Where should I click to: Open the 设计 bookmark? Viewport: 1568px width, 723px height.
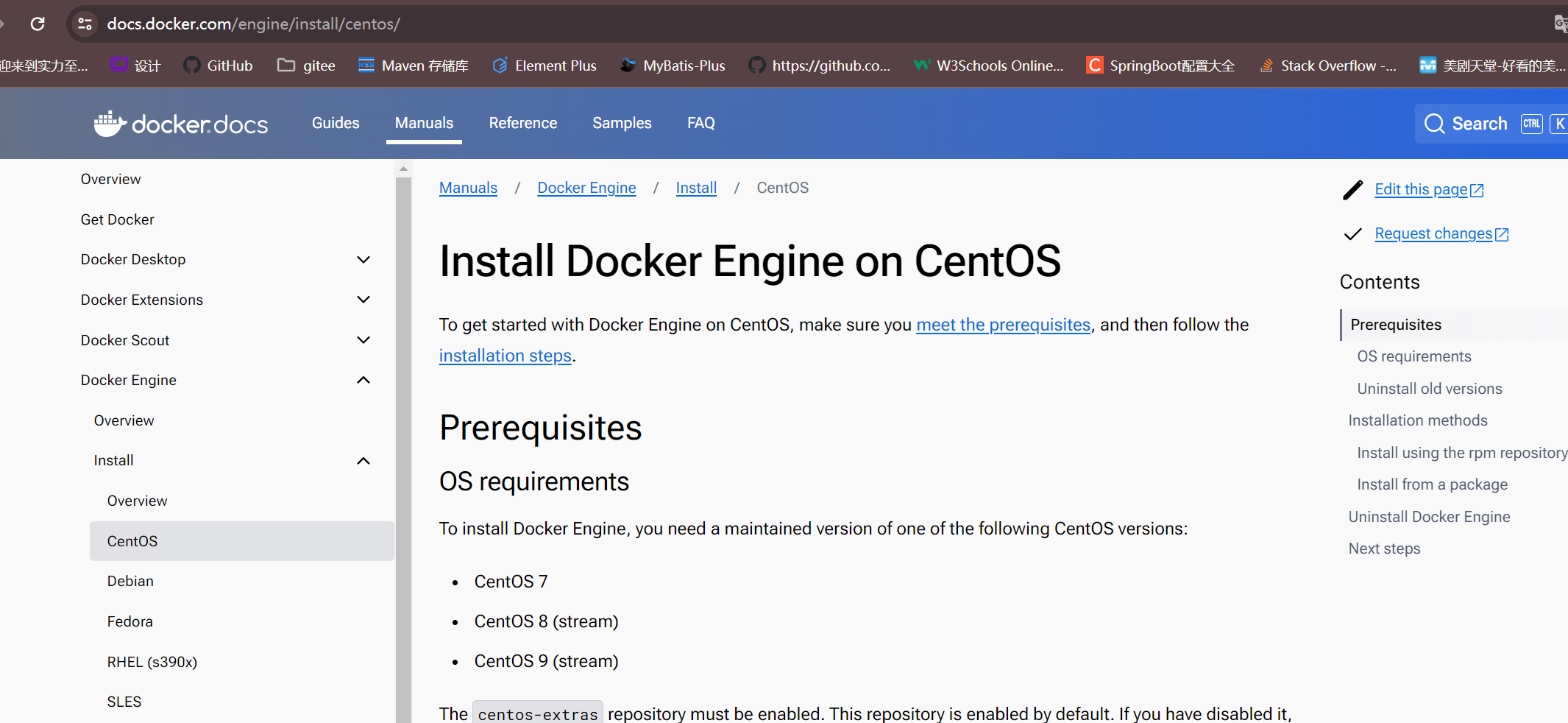(136, 66)
